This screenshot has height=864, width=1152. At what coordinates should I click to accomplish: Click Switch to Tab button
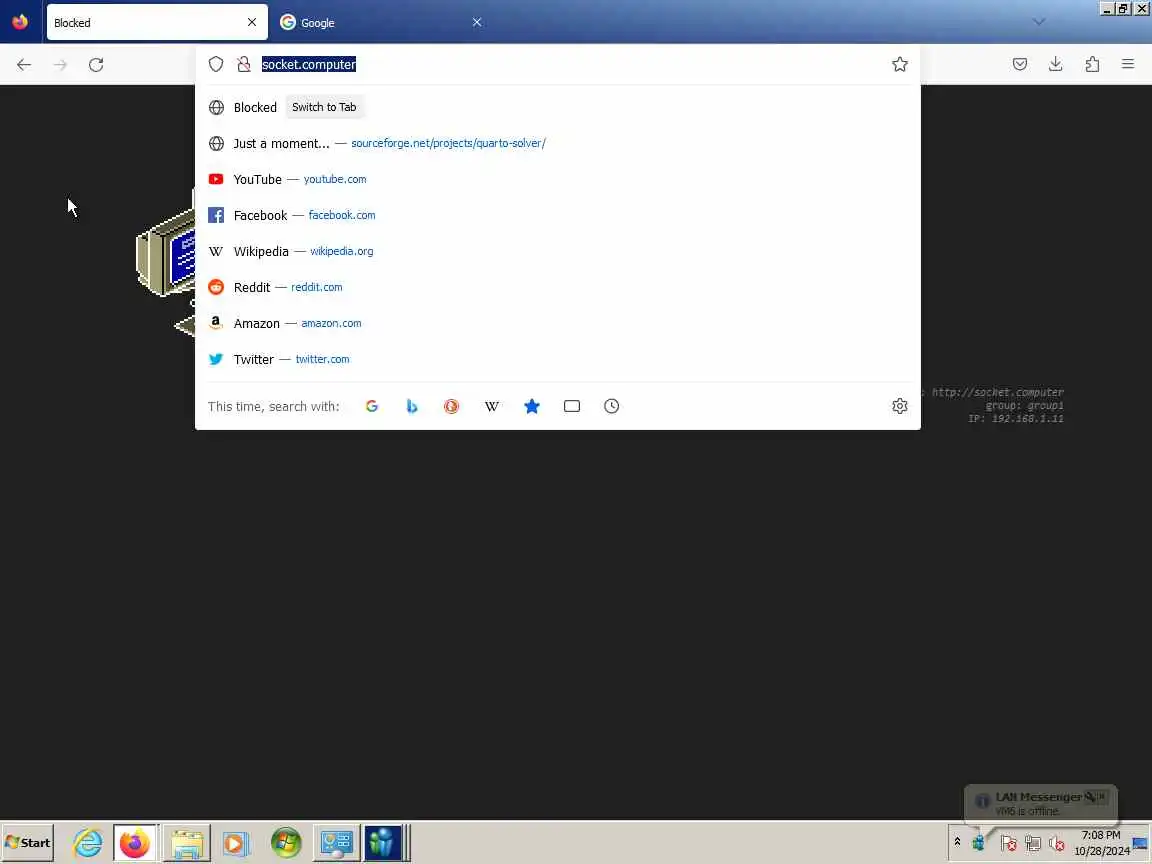coord(324,107)
